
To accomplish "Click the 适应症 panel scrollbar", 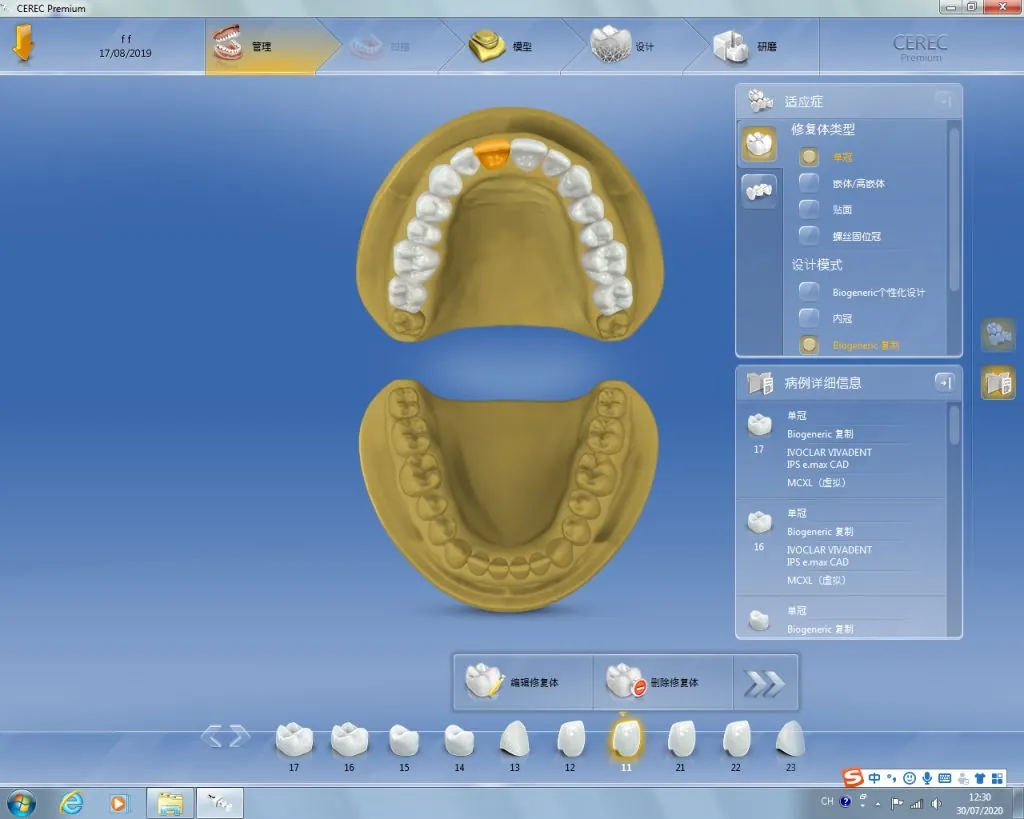I will coord(953,200).
